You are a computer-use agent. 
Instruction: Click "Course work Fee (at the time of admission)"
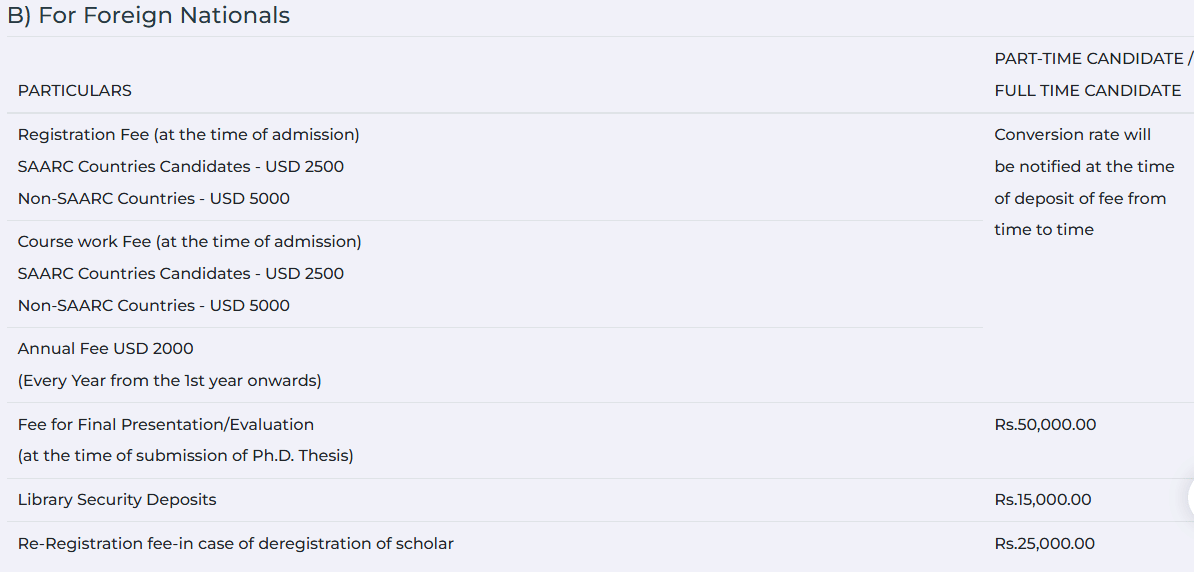click(189, 242)
